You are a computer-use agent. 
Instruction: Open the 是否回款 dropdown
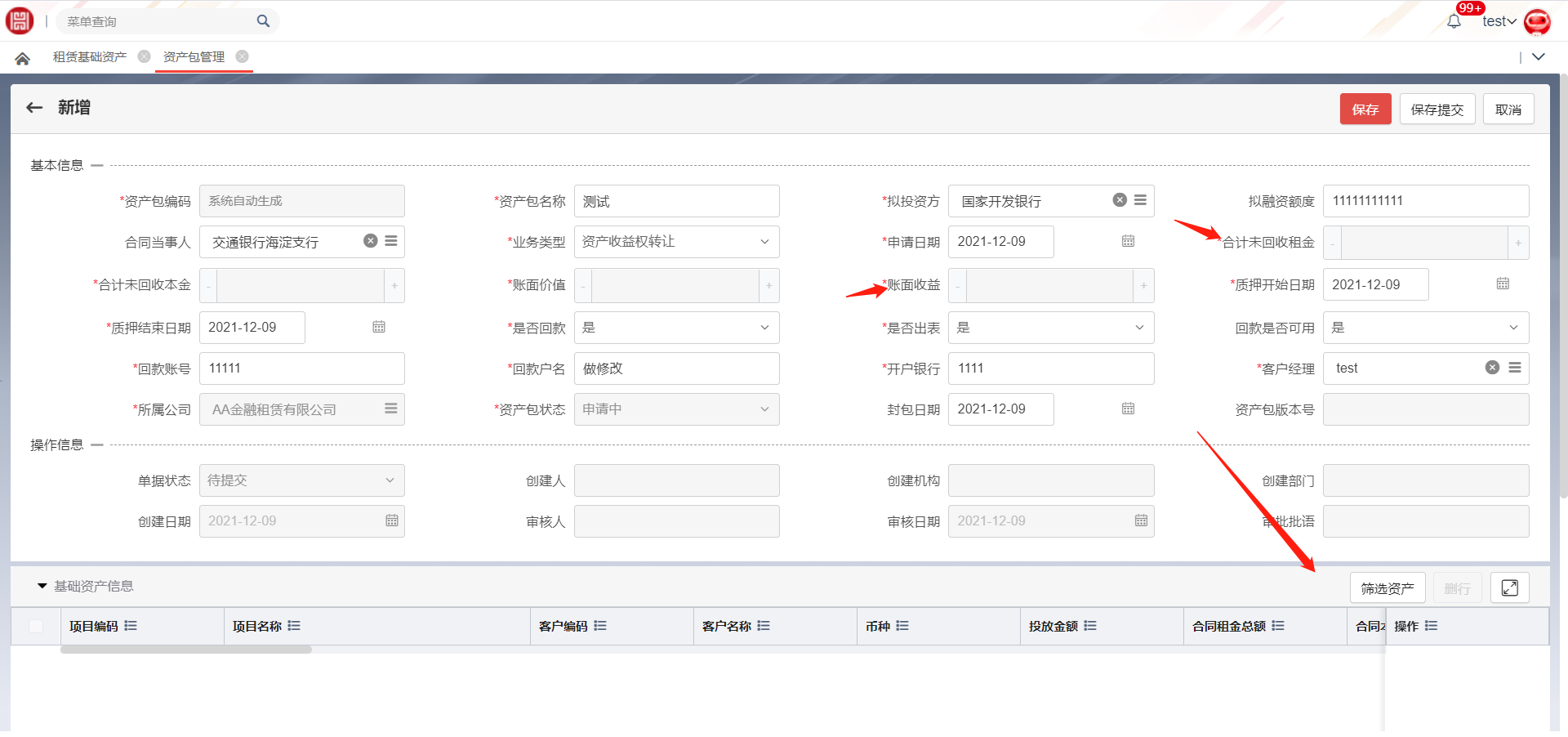(x=676, y=328)
